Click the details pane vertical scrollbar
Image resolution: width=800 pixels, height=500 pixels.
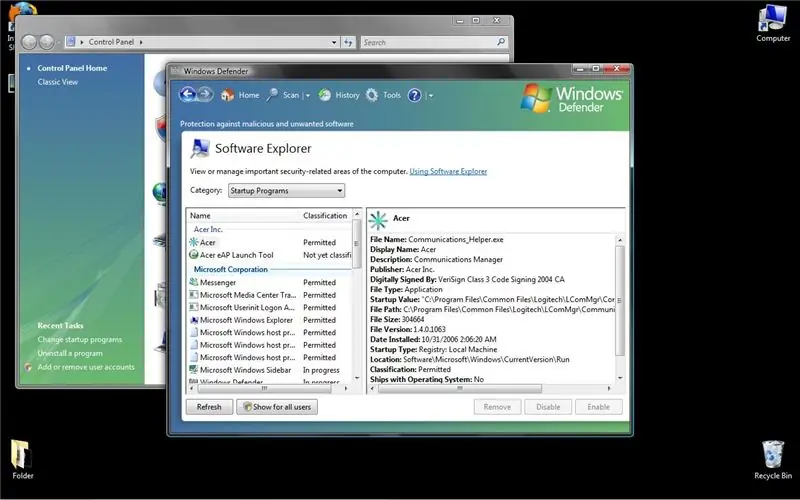620,300
